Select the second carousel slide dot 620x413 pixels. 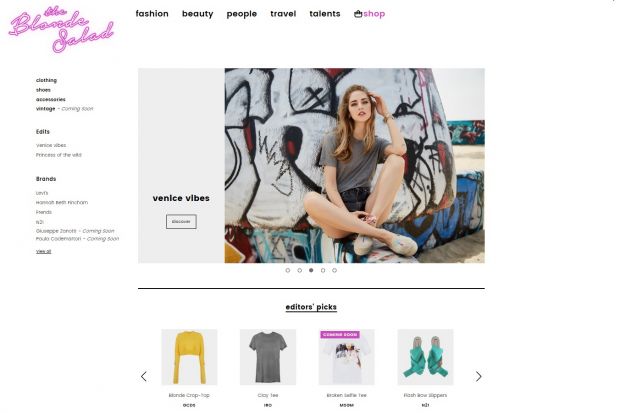299,270
